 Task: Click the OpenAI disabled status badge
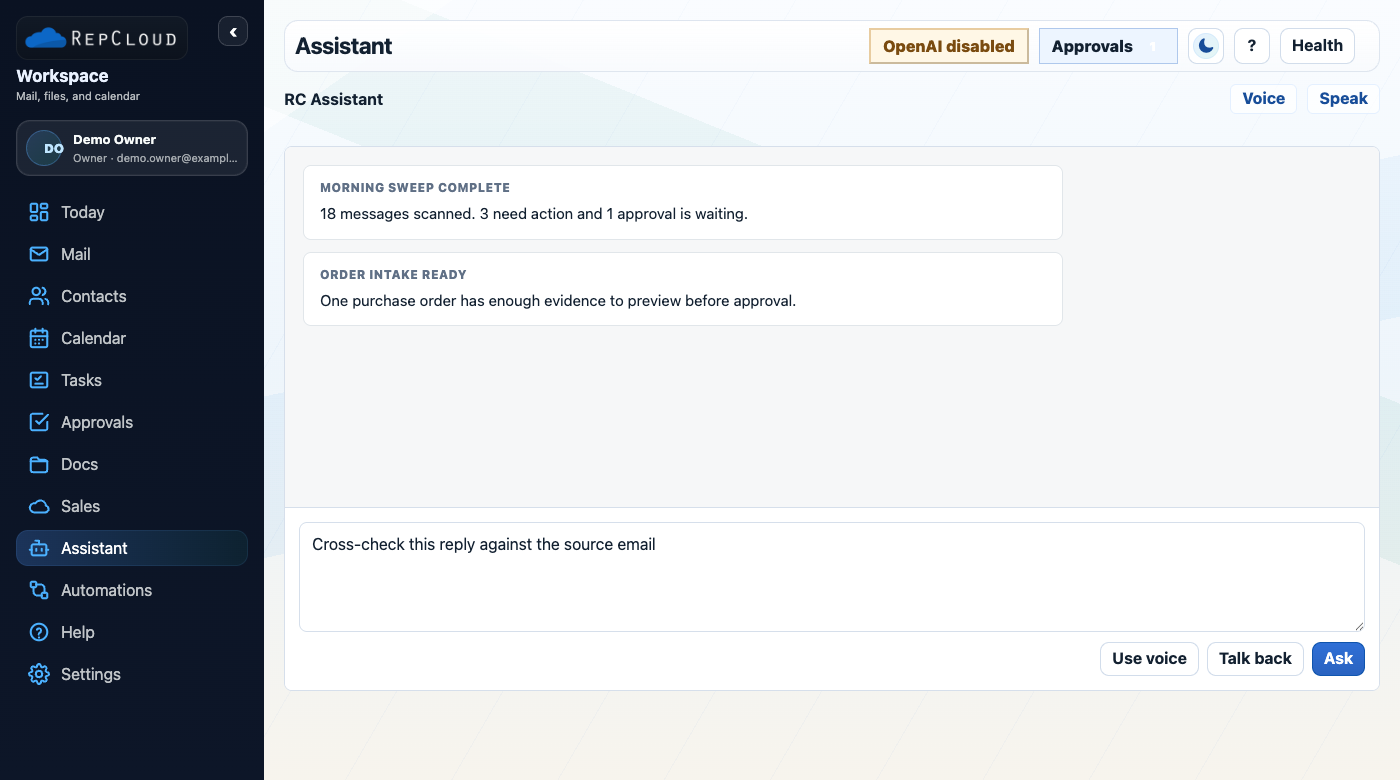949,46
